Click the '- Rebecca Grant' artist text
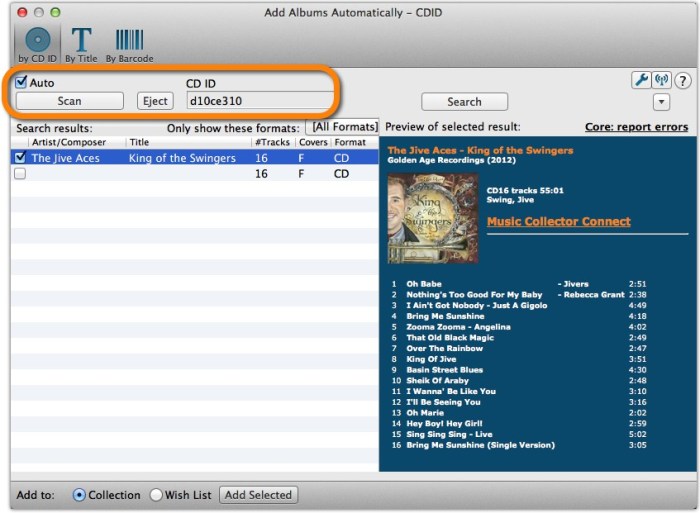The image size is (700, 513). click(591, 295)
